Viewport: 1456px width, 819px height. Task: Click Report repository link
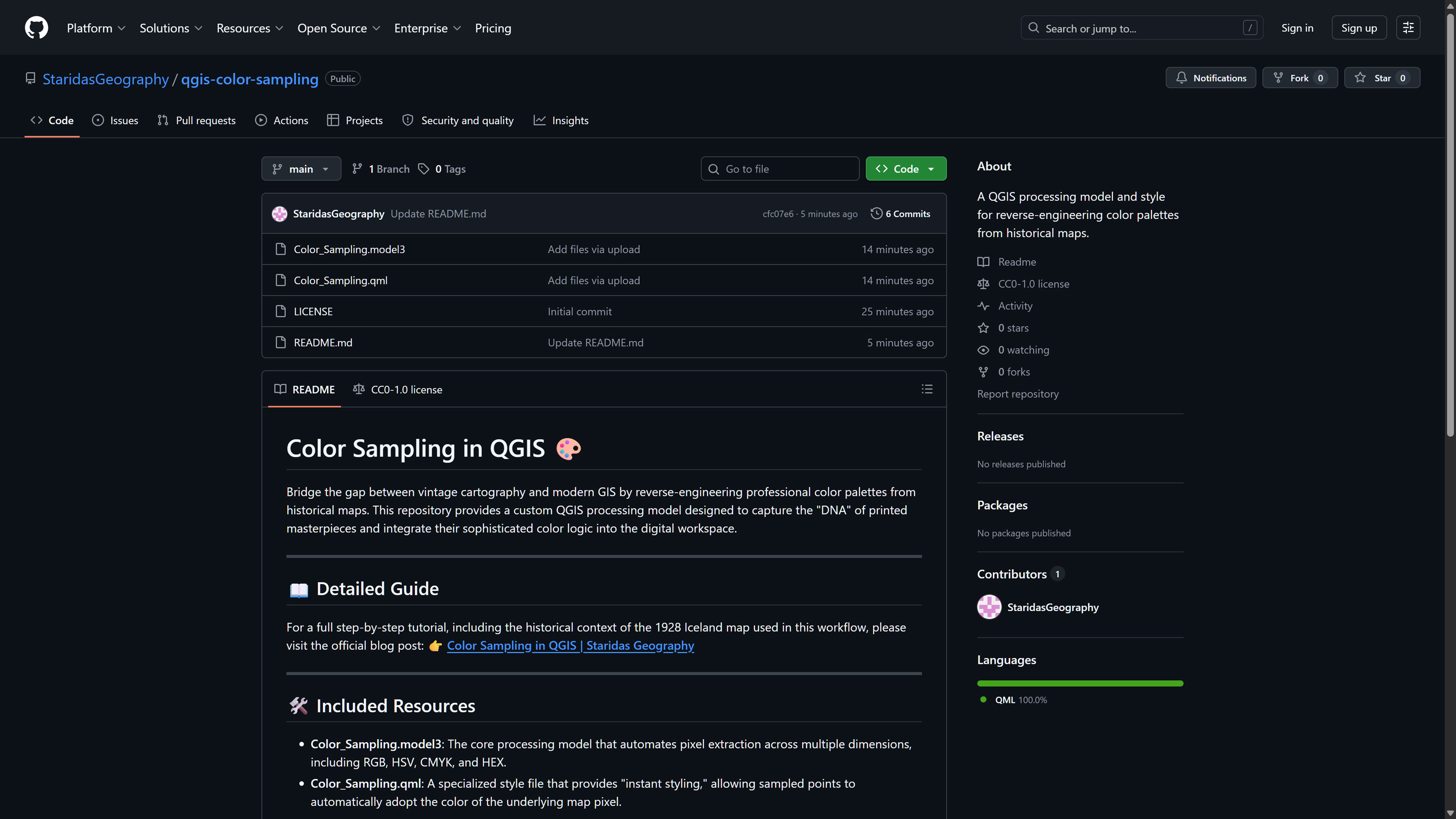pyautogui.click(x=1018, y=394)
